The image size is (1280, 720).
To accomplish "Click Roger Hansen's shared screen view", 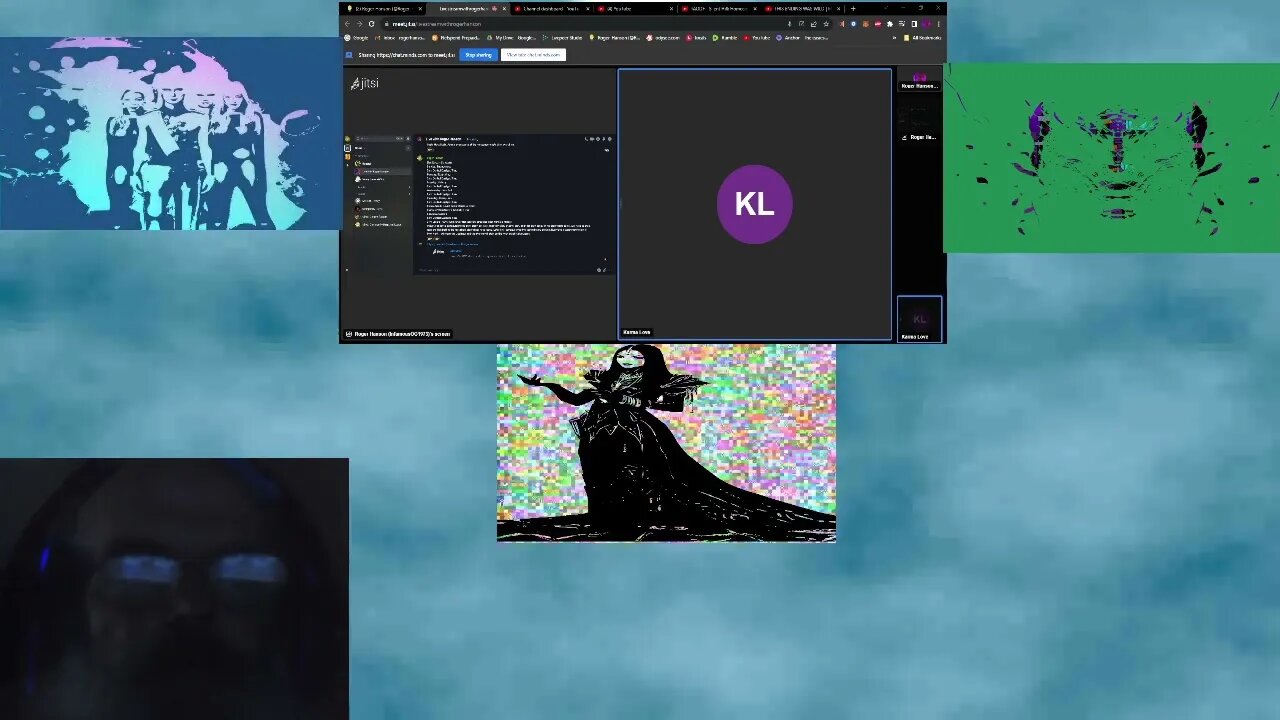I will [479, 204].
